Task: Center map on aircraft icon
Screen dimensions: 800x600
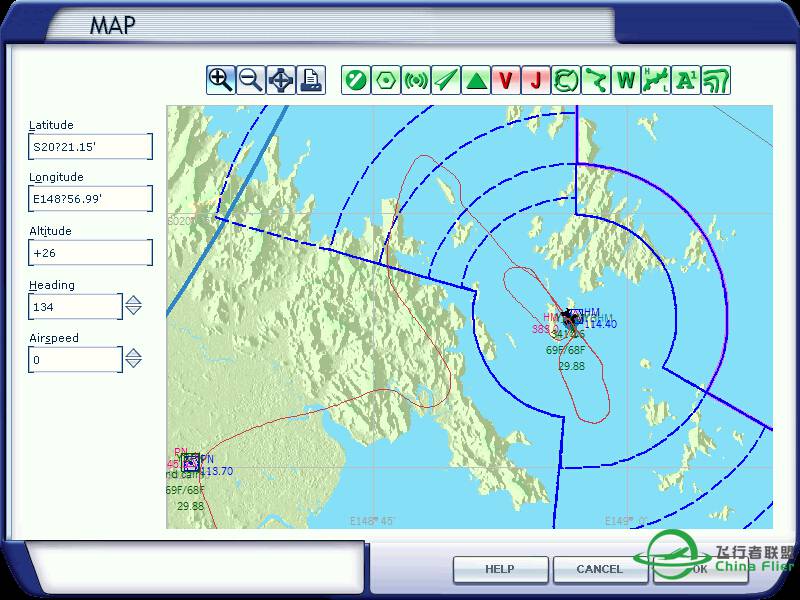Action: coord(281,80)
